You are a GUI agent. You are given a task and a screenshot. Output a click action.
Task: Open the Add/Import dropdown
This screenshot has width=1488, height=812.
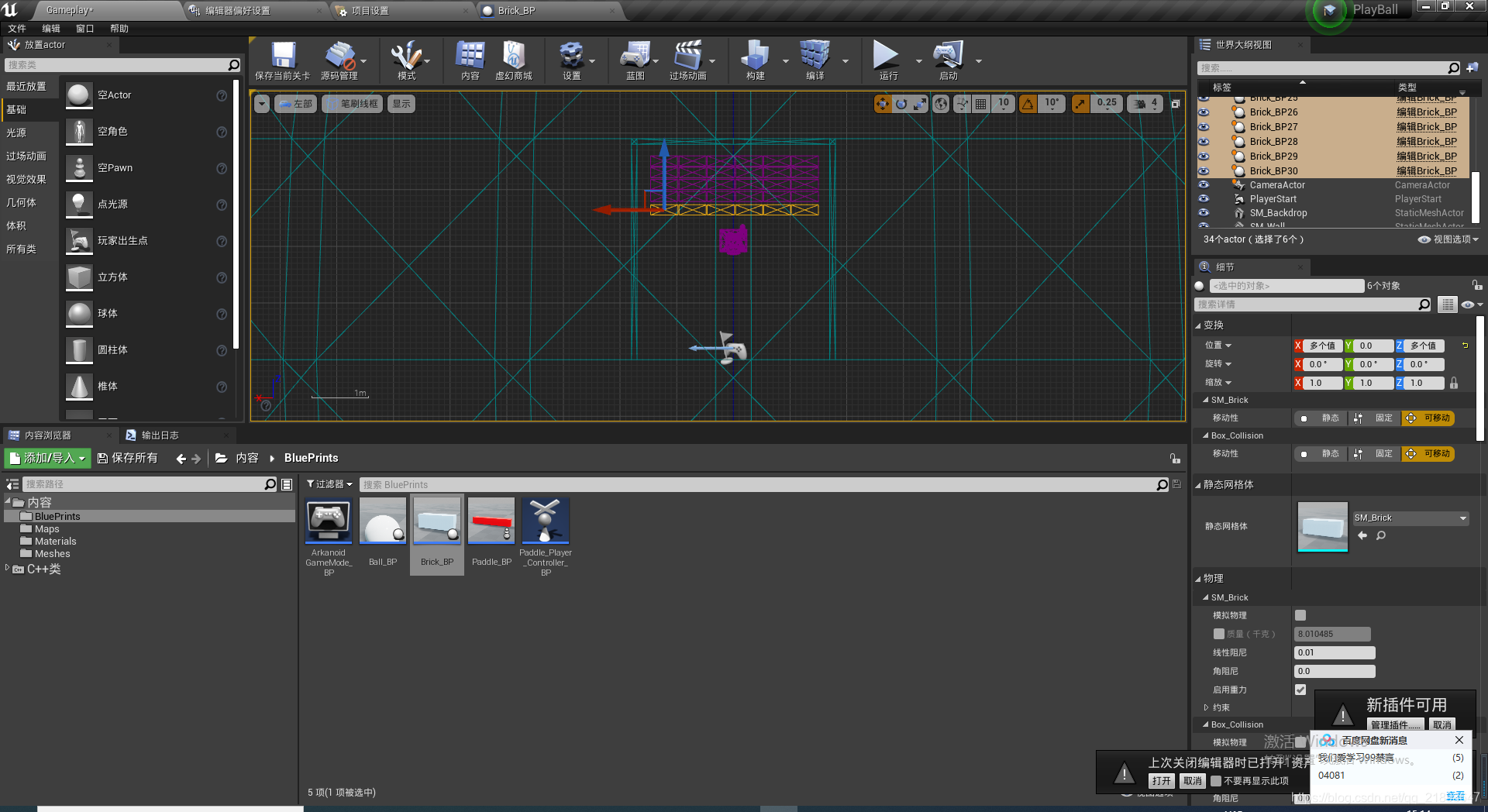click(x=48, y=459)
